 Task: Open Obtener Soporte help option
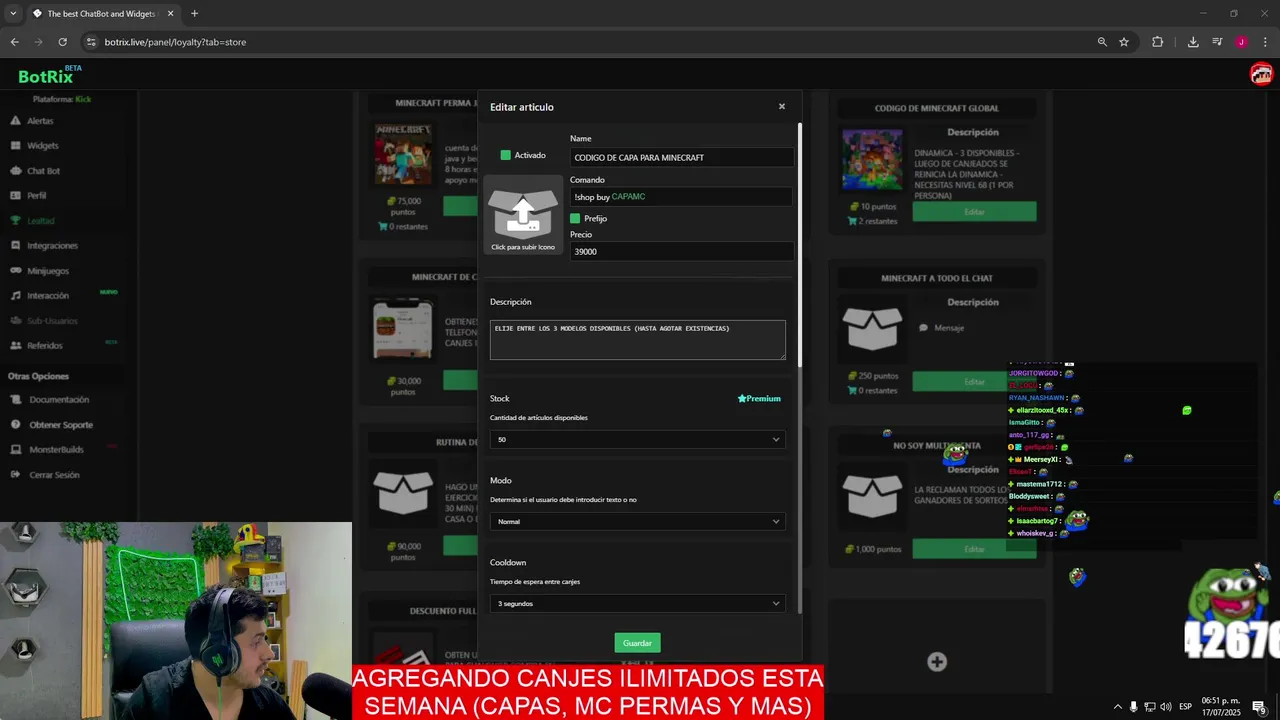(61, 425)
